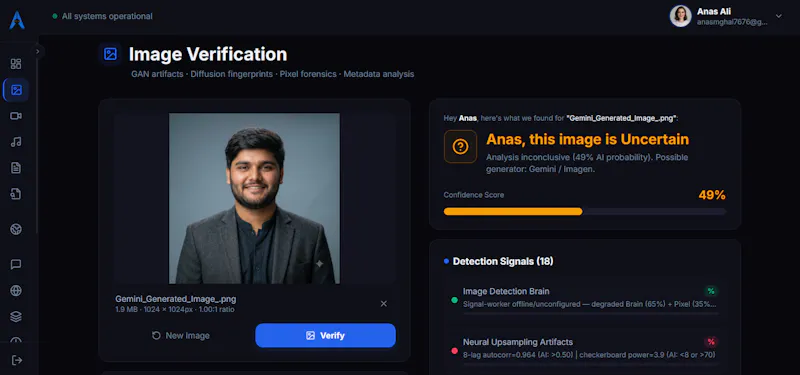Screen dimensions: 800x375
Task: Click Anas Ali profile avatar
Action: 680,16
